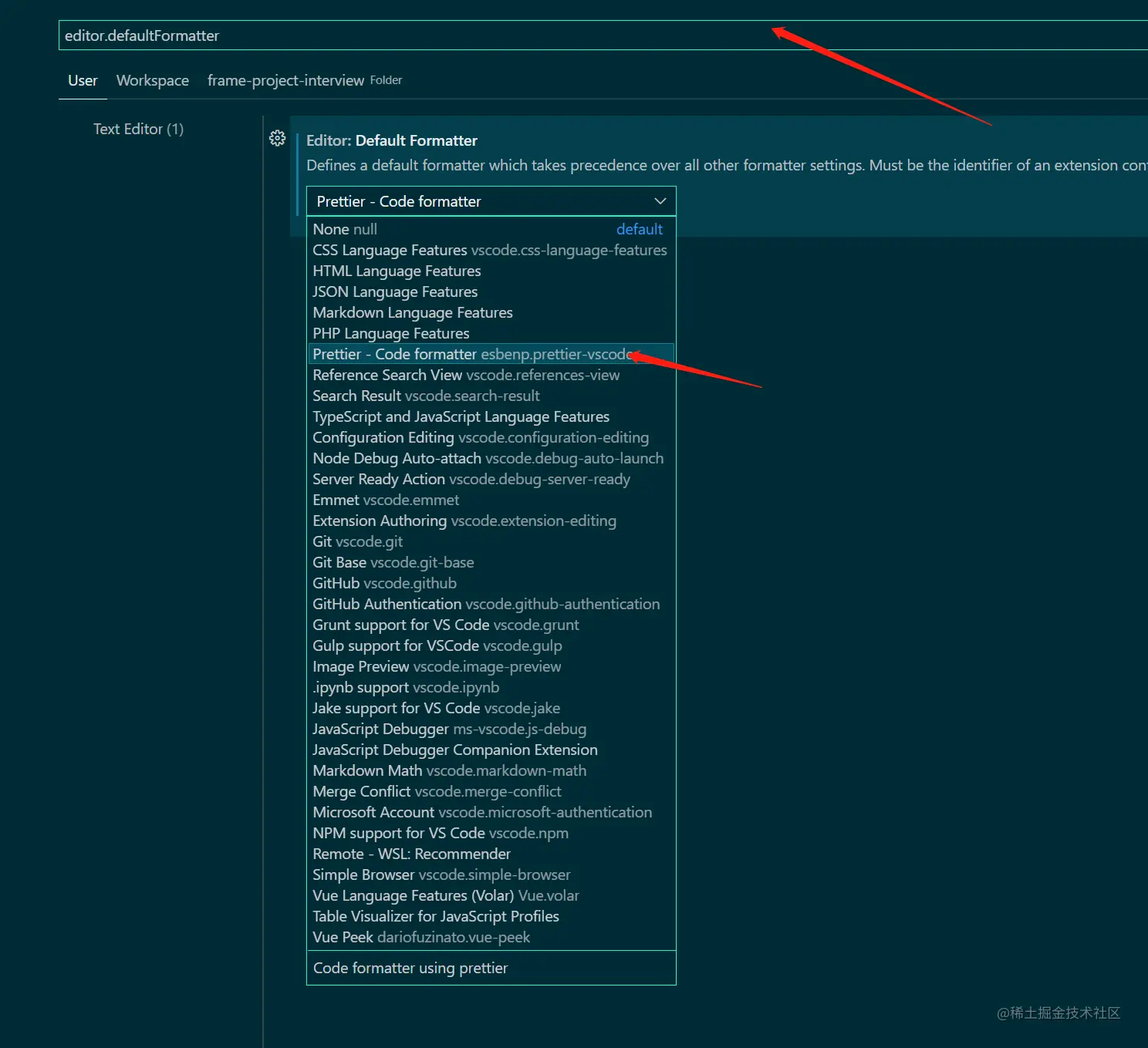Choose Prettier - Code formatter esbenp.prettier-vscode
The width and height of the screenshot is (1148, 1048).
tap(491, 354)
